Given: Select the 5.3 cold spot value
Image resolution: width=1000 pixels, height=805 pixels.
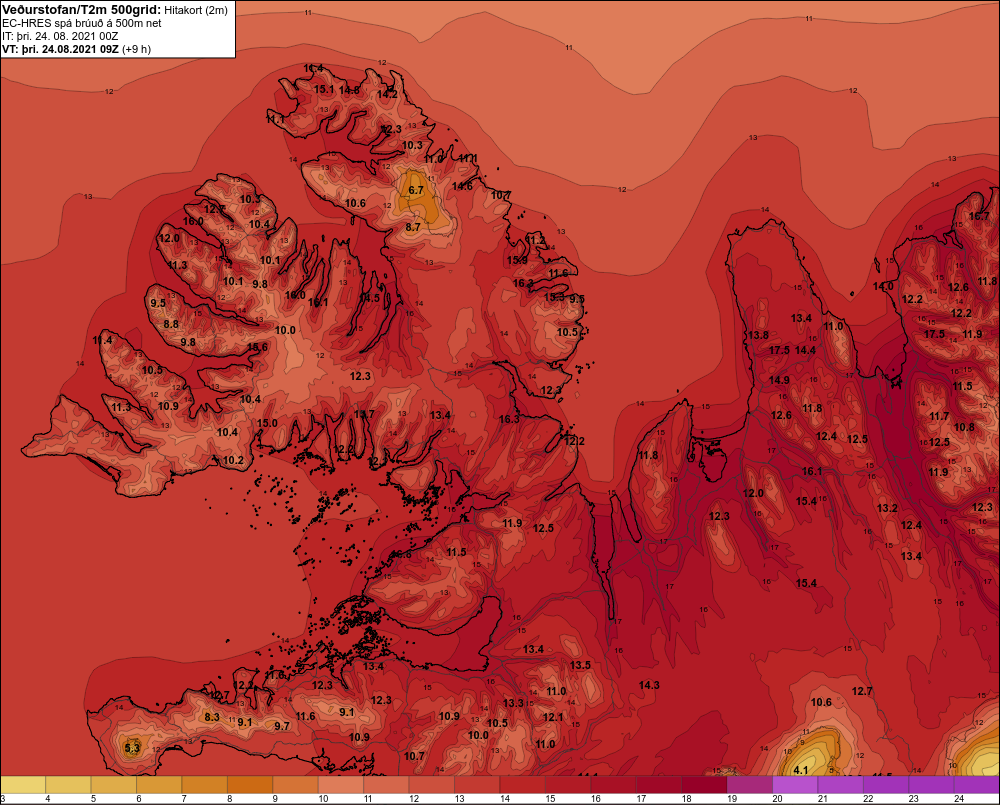Looking at the screenshot, I should point(131,748).
